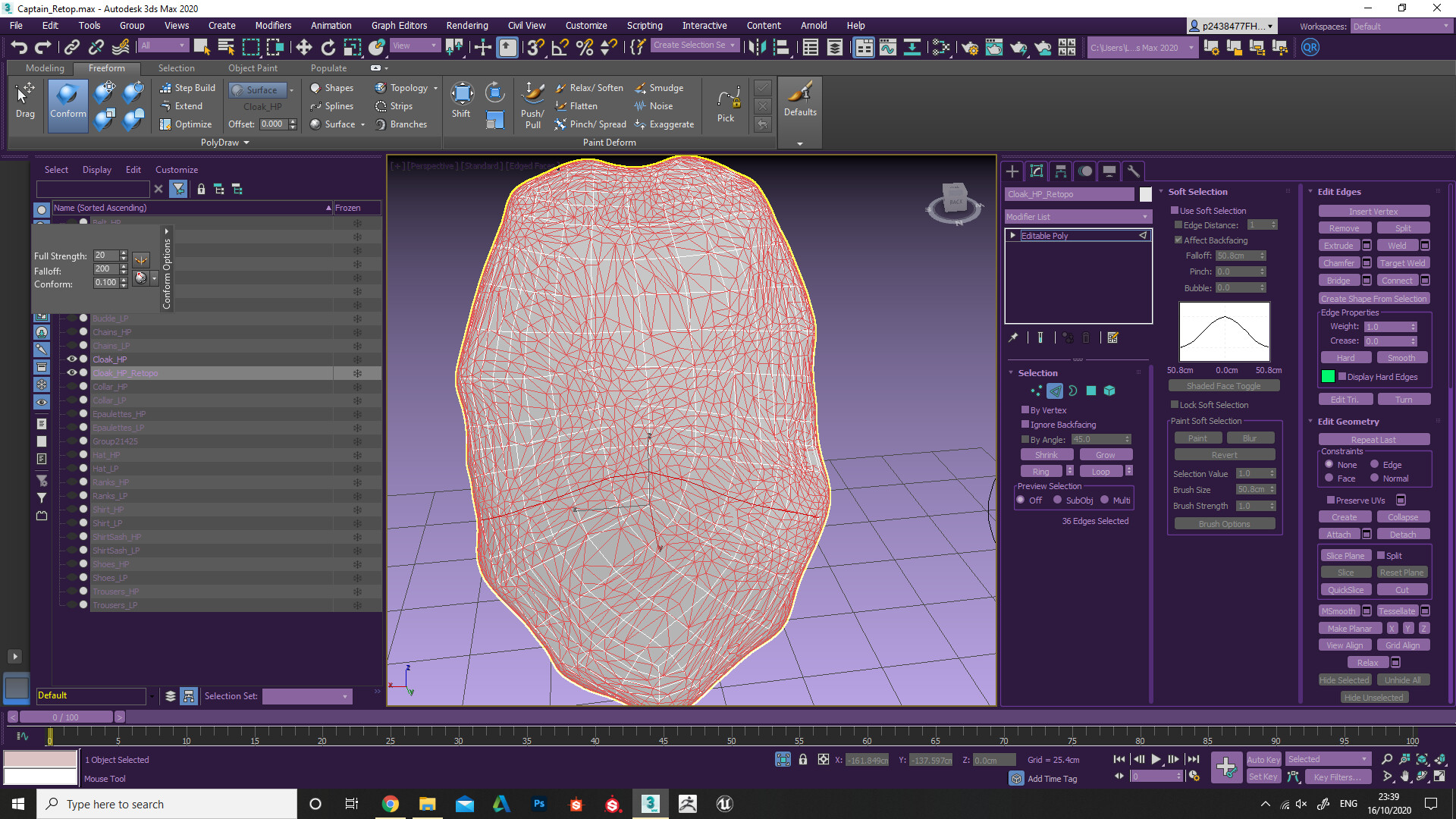The image size is (1456, 819).
Task: Hide the Cloak_HP object via eye icon
Action: 72,359
